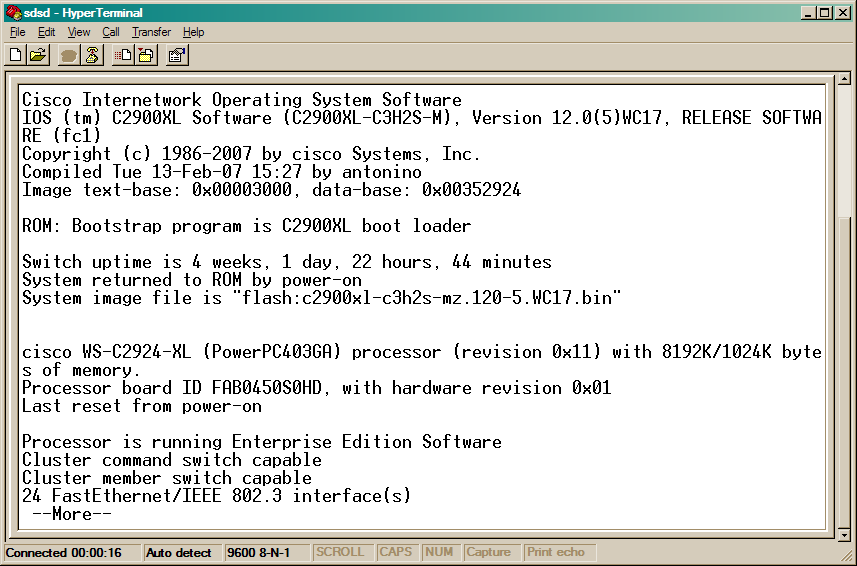The width and height of the screenshot is (857, 566).
Task: Click the "sdsd - HyperTerminal" window title
Action: tap(83, 13)
